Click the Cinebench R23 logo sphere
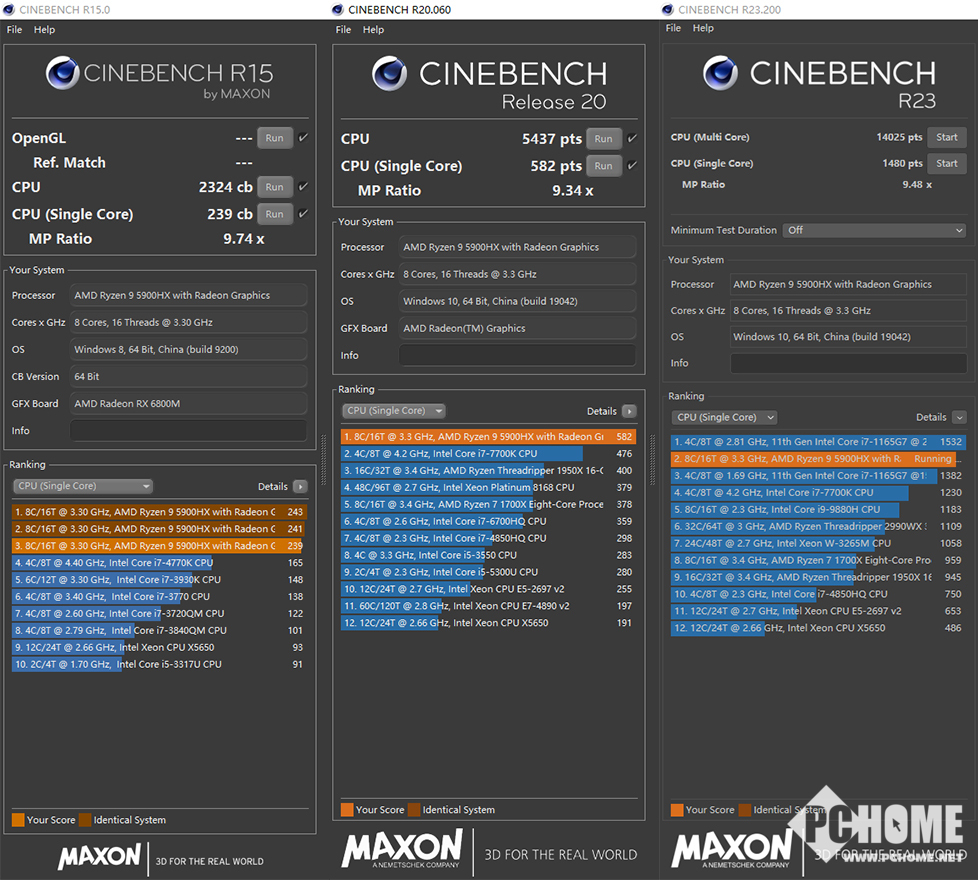The height and width of the screenshot is (880, 978). click(x=720, y=73)
